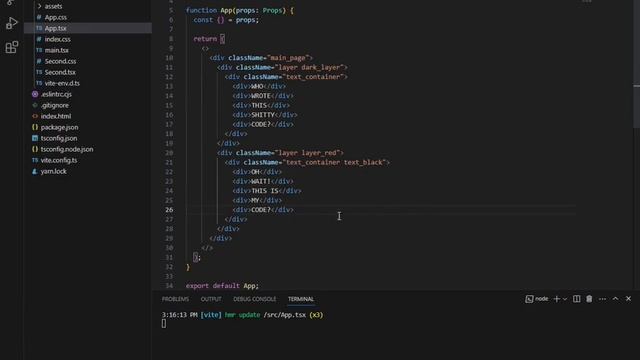Open vite-env.d.ts file
This screenshot has height=360, width=640.
(62, 83)
